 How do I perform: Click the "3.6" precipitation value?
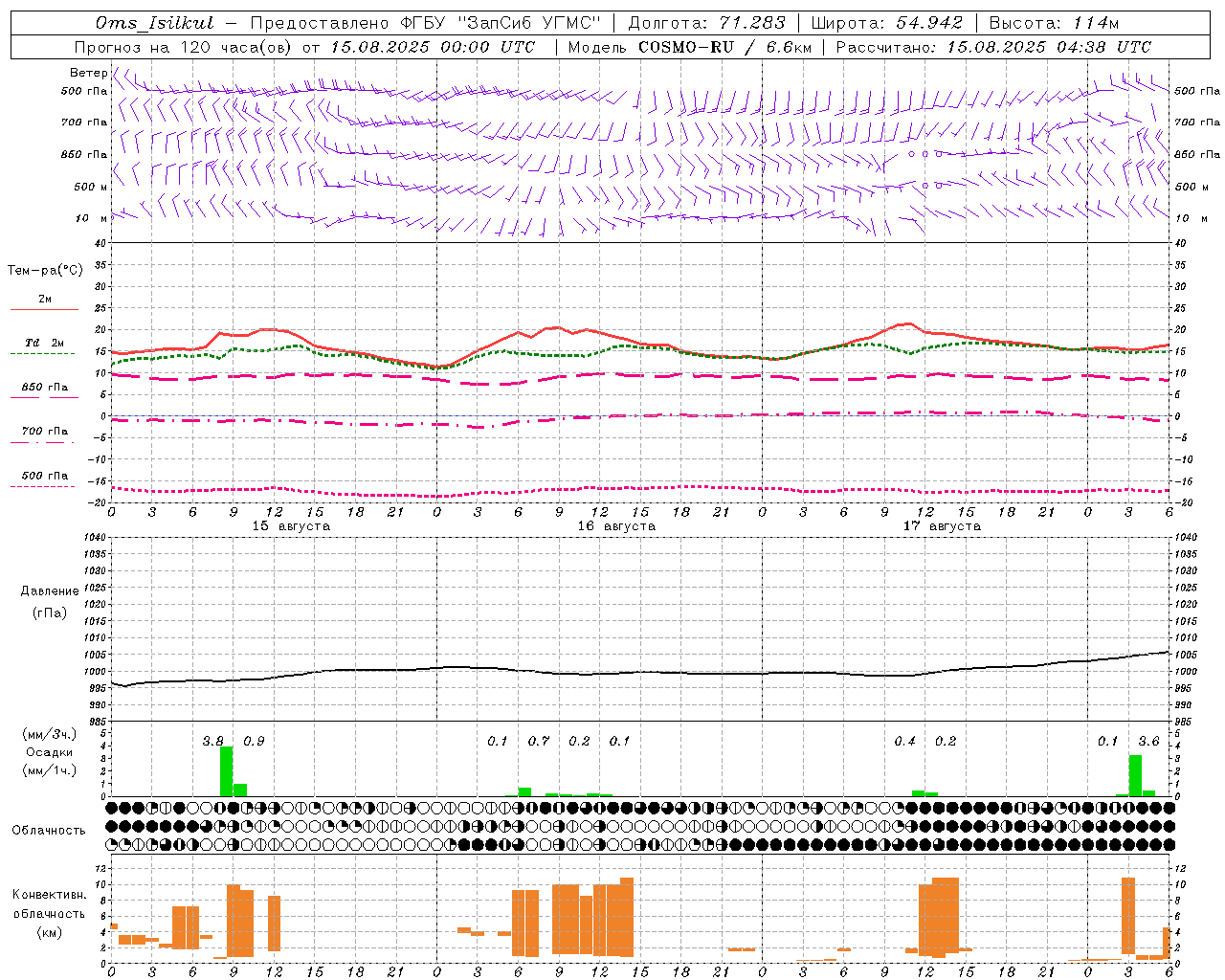[1148, 742]
